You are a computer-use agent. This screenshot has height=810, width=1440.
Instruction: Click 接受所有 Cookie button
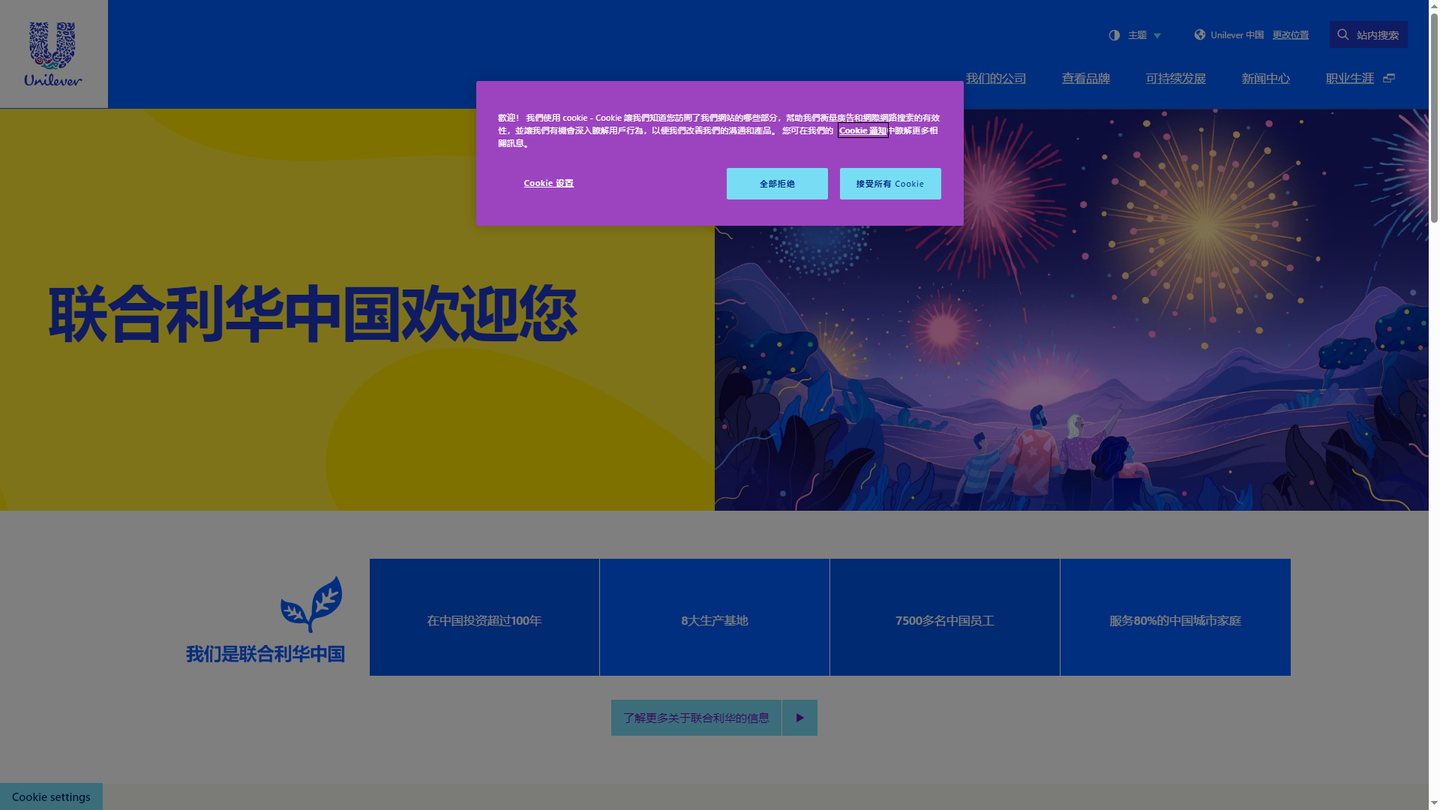pyautogui.click(x=890, y=183)
